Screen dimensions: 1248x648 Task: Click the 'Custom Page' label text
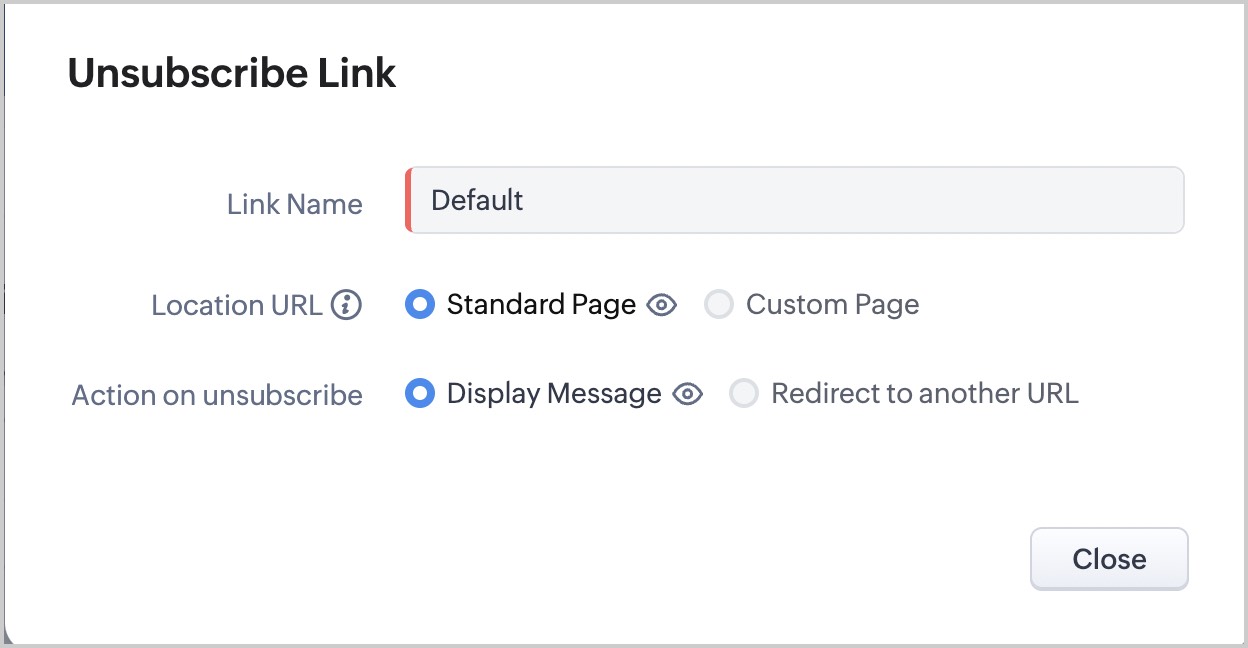(x=832, y=304)
